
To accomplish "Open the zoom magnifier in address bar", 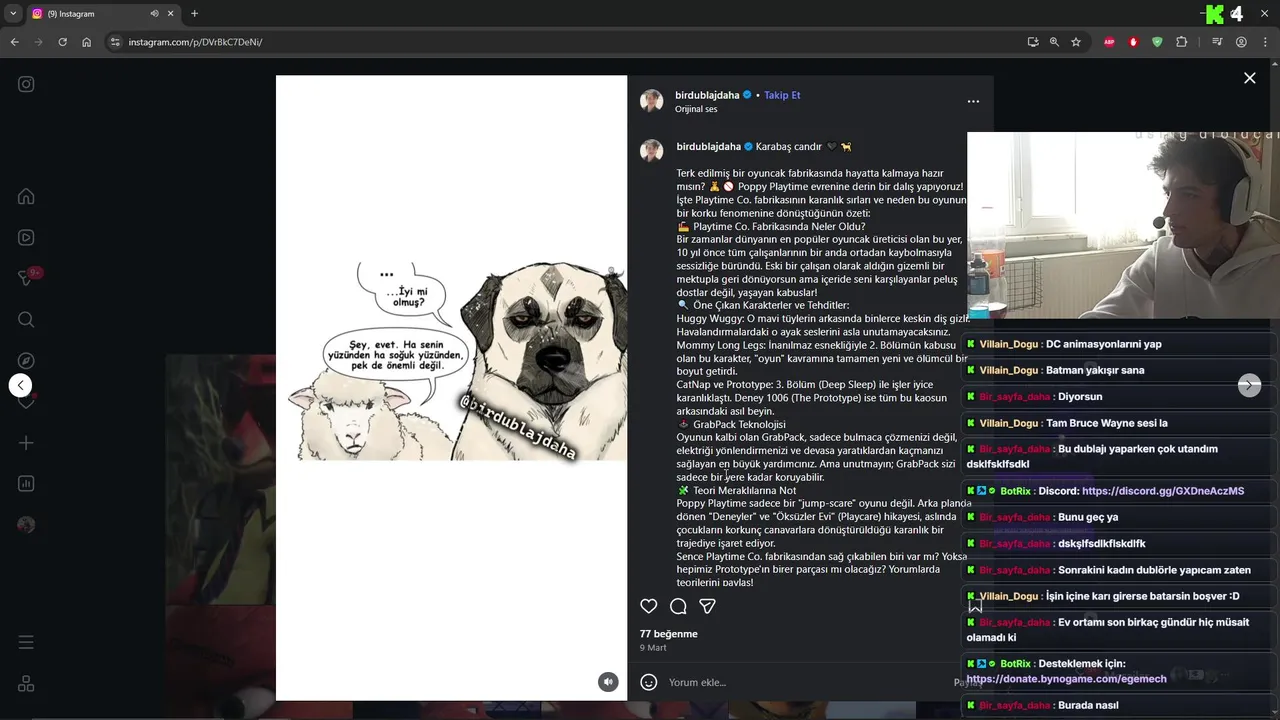I will coord(1054,42).
